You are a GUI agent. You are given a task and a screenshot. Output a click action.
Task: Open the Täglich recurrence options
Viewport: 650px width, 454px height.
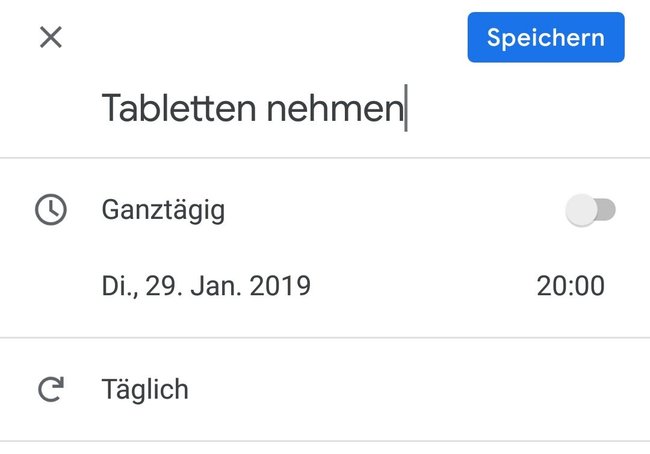coord(325,389)
